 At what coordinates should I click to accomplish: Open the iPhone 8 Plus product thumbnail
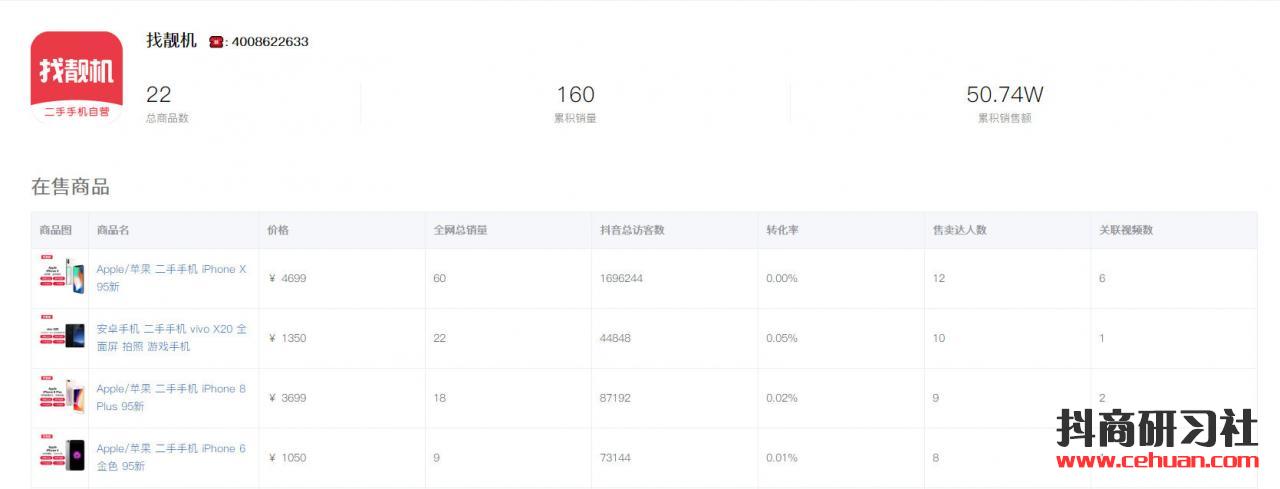(x=62, y=396)
